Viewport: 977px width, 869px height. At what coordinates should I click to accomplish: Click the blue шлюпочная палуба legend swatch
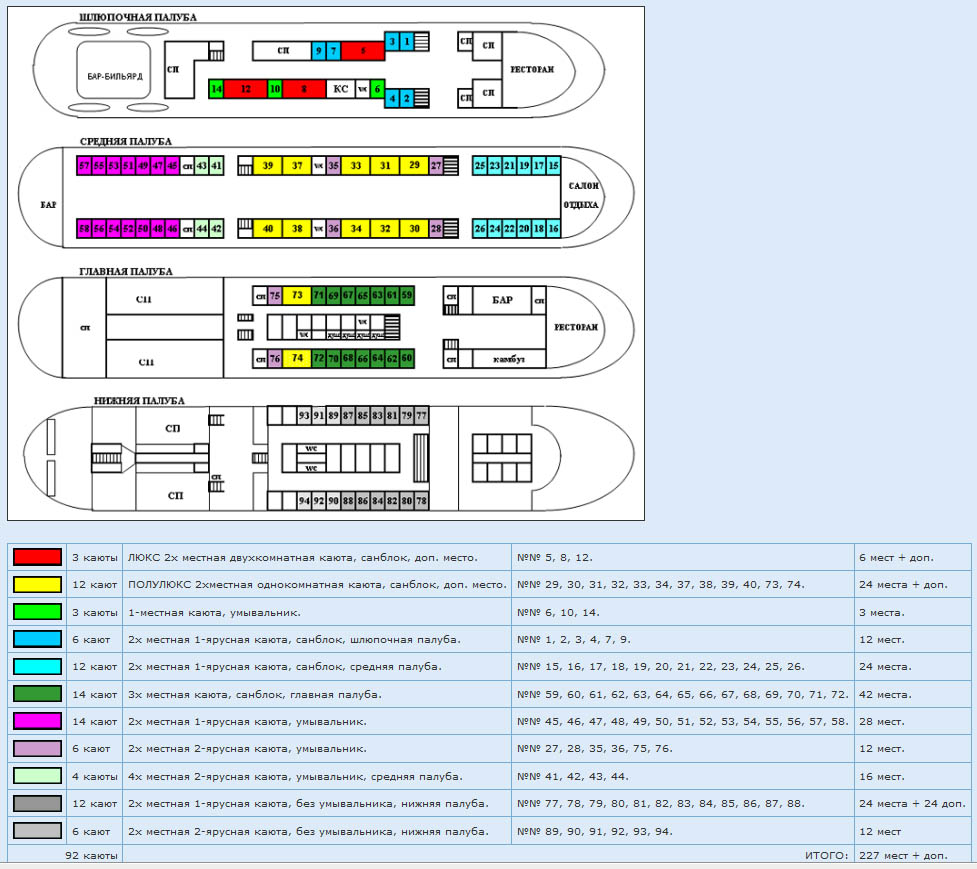pos(37,639)
